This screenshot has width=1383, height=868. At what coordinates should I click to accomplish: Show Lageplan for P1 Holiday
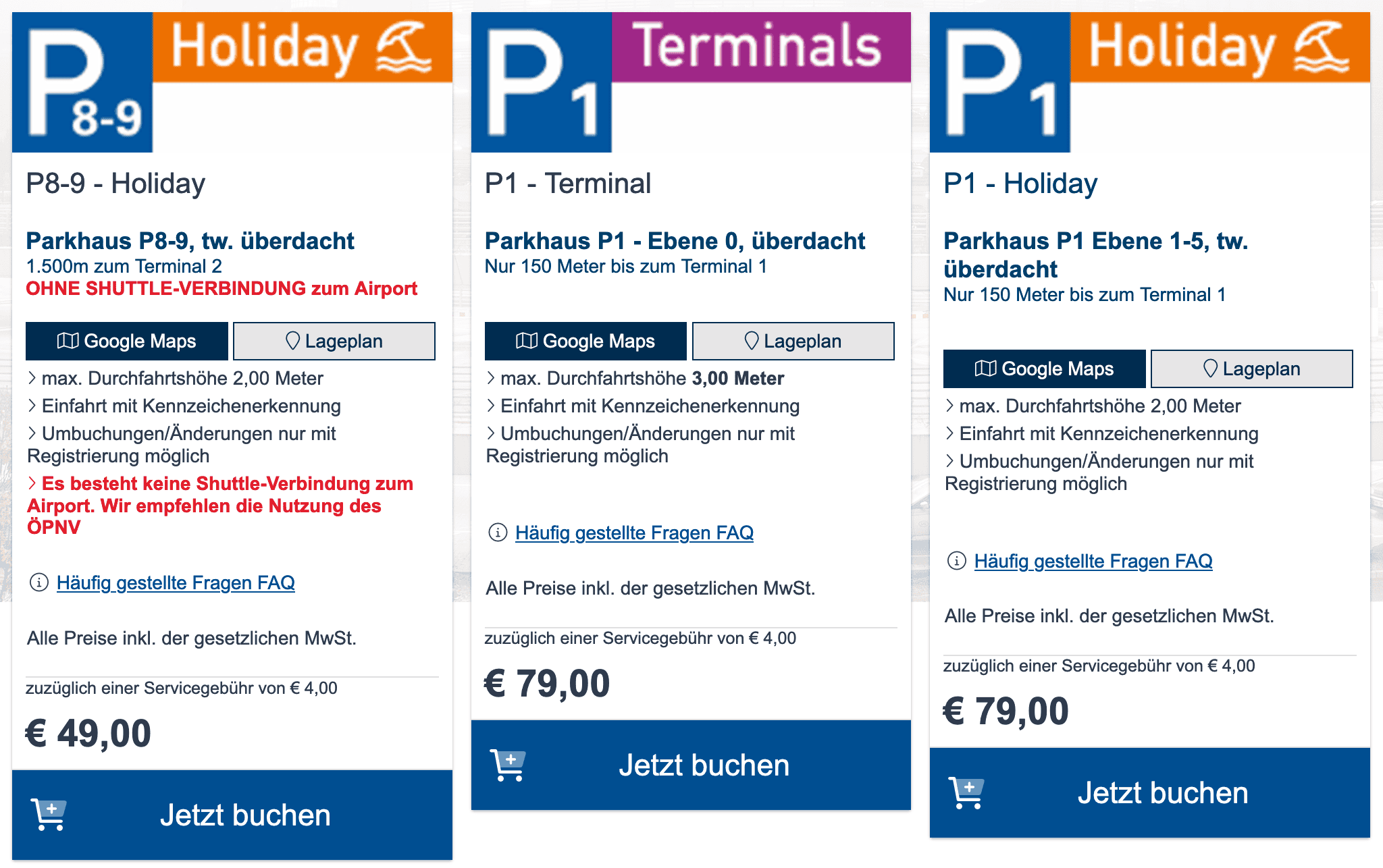(1251, 369)
